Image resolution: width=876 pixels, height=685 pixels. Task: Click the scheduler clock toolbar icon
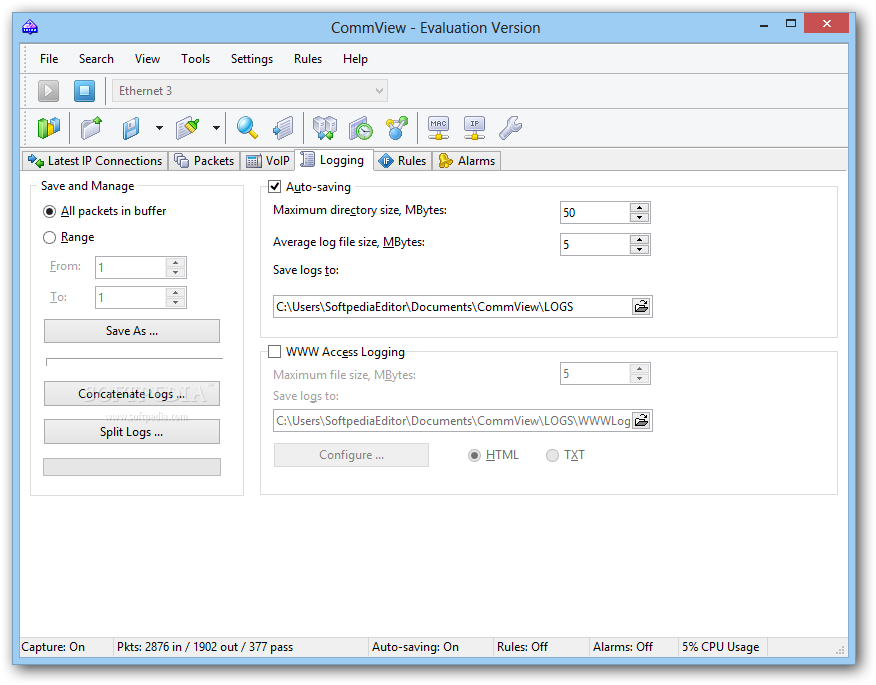[361, 128]
